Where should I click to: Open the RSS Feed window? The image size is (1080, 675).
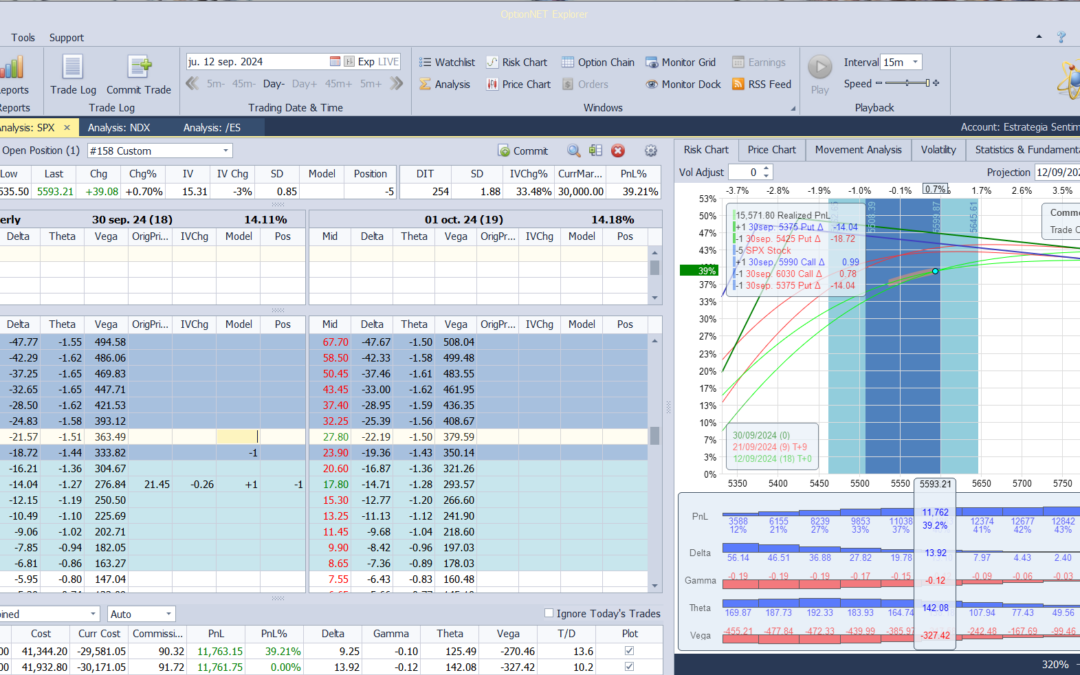(761, 84)
